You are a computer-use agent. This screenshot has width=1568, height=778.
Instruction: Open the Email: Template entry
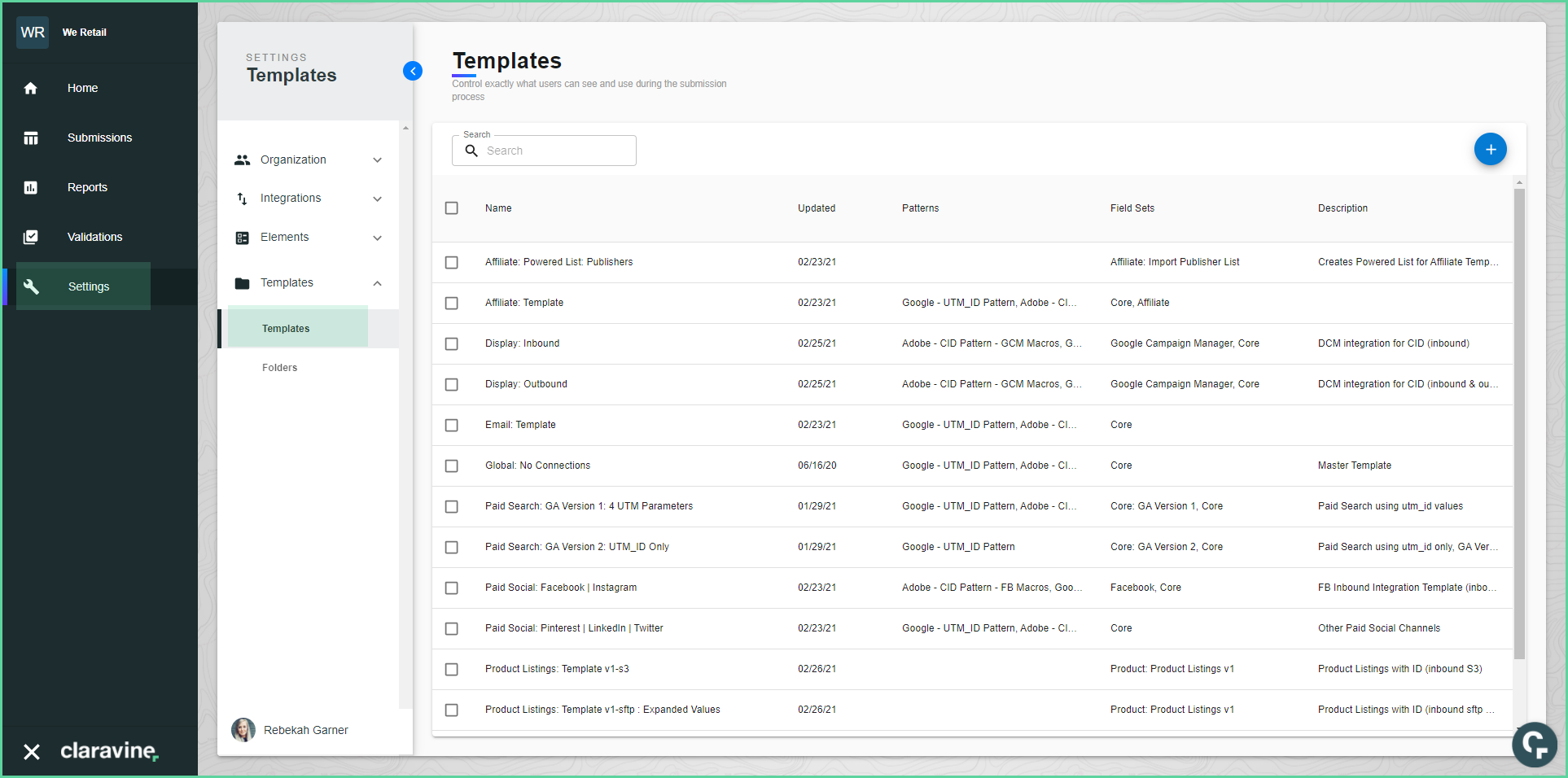click(520, 425)
